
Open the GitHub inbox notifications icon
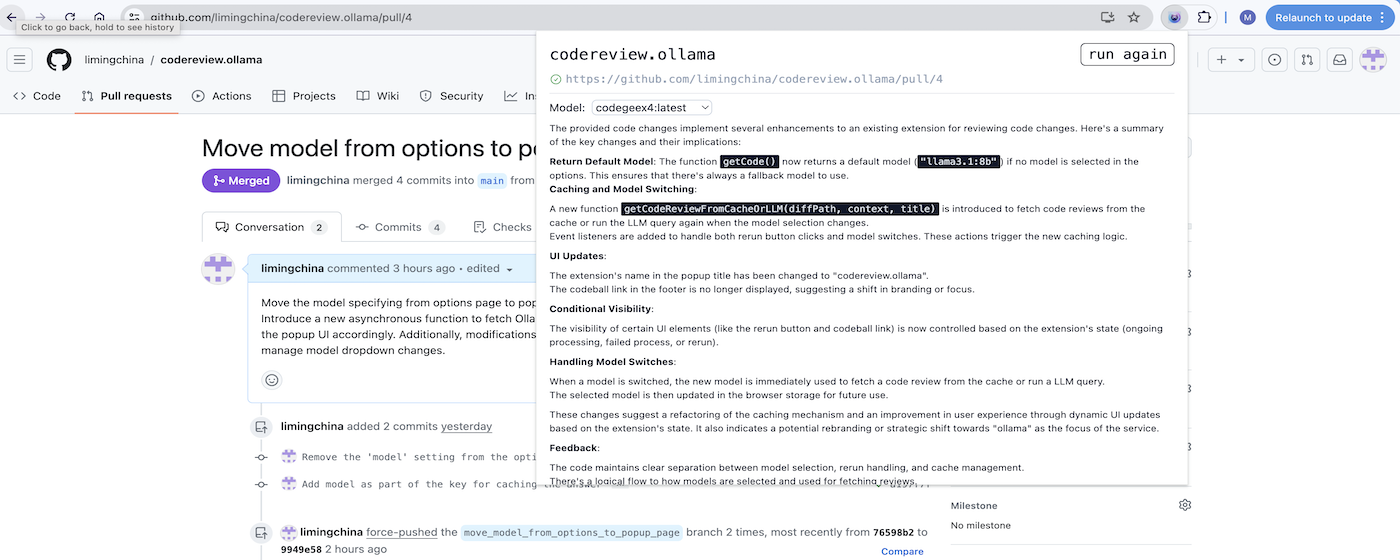(x=1340, y=60)
